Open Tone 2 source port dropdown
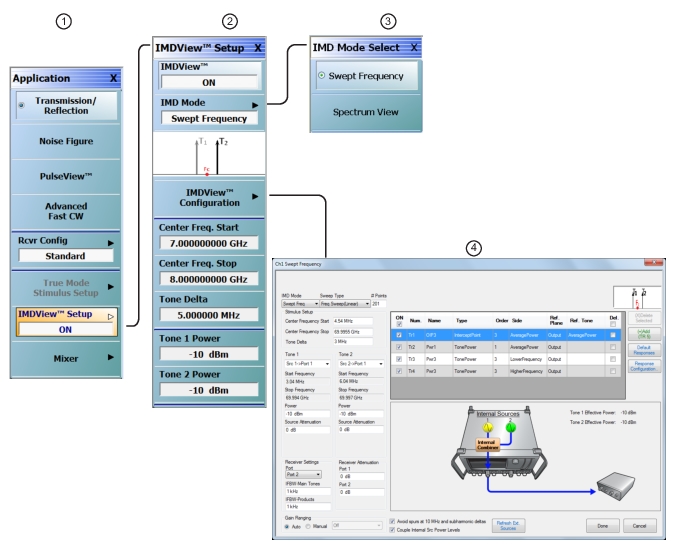This screenshot has height=552, width=673. tap(361, 364)
